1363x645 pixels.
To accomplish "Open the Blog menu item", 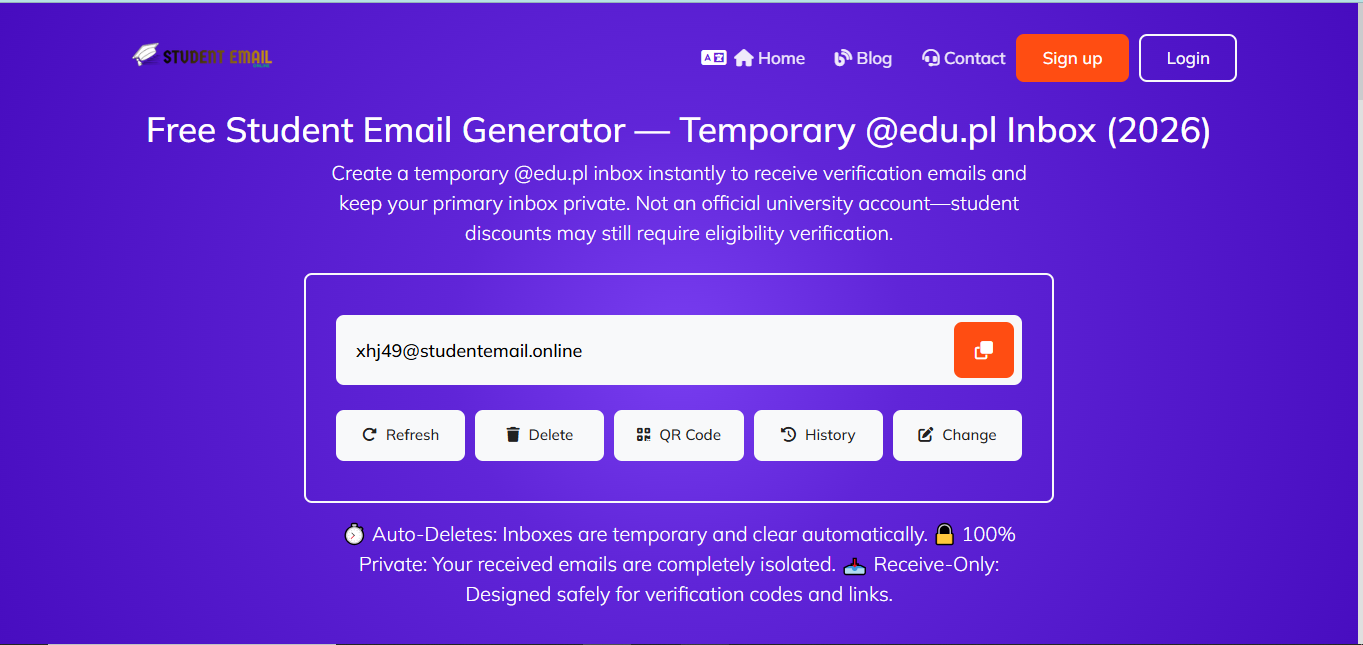I will coord(874,58).
